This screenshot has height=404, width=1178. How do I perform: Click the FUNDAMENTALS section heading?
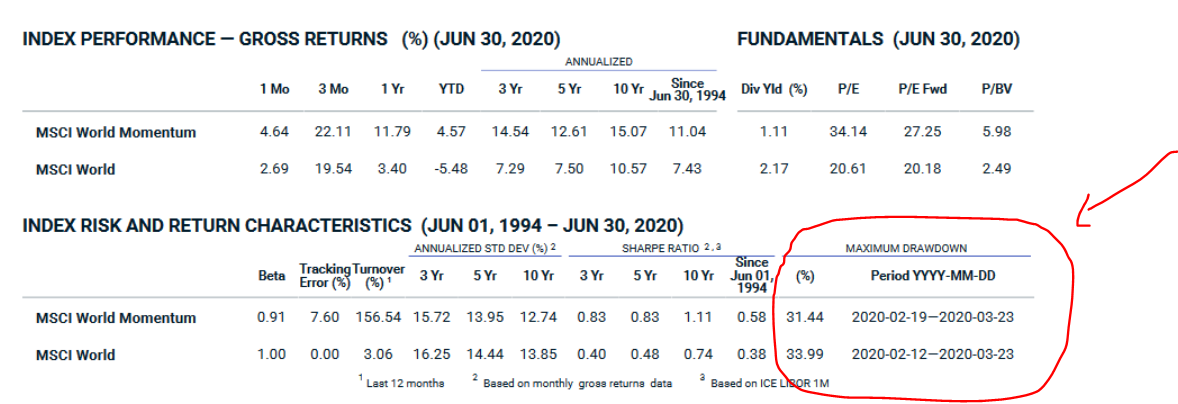(878, 40)
